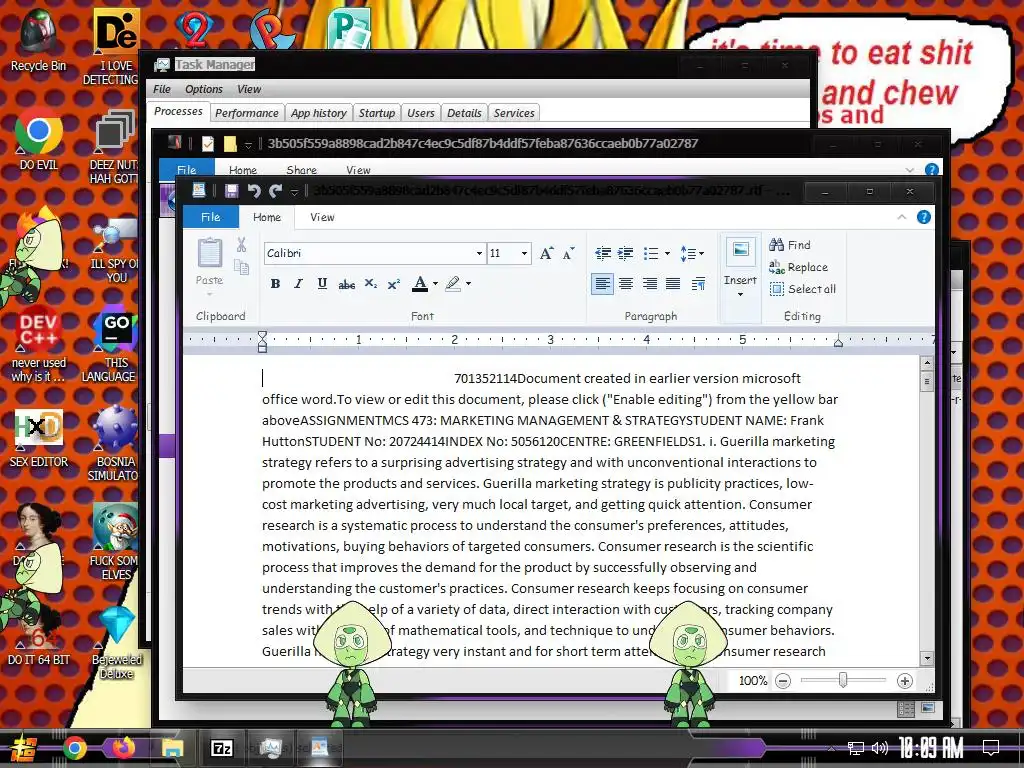
Task: Click the zoom slider handle
Action: point(843,680)
